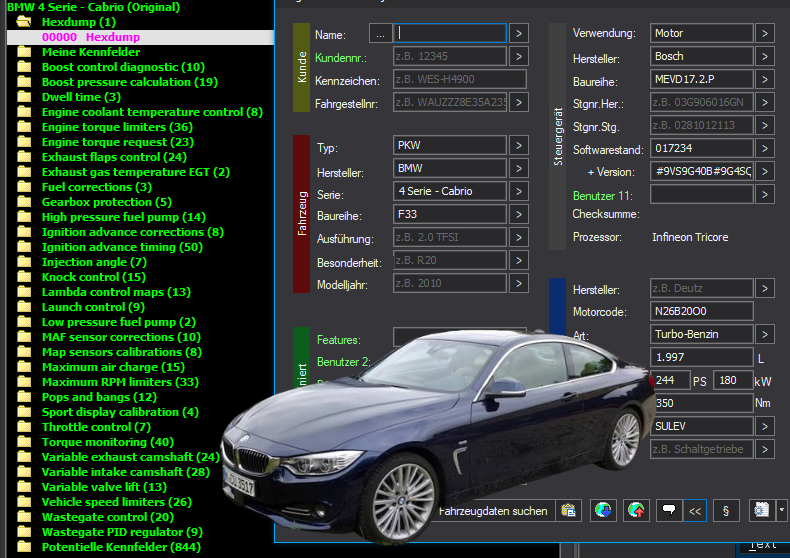Click the Fahrgestellnr. input field

click(x=449, y=102)
